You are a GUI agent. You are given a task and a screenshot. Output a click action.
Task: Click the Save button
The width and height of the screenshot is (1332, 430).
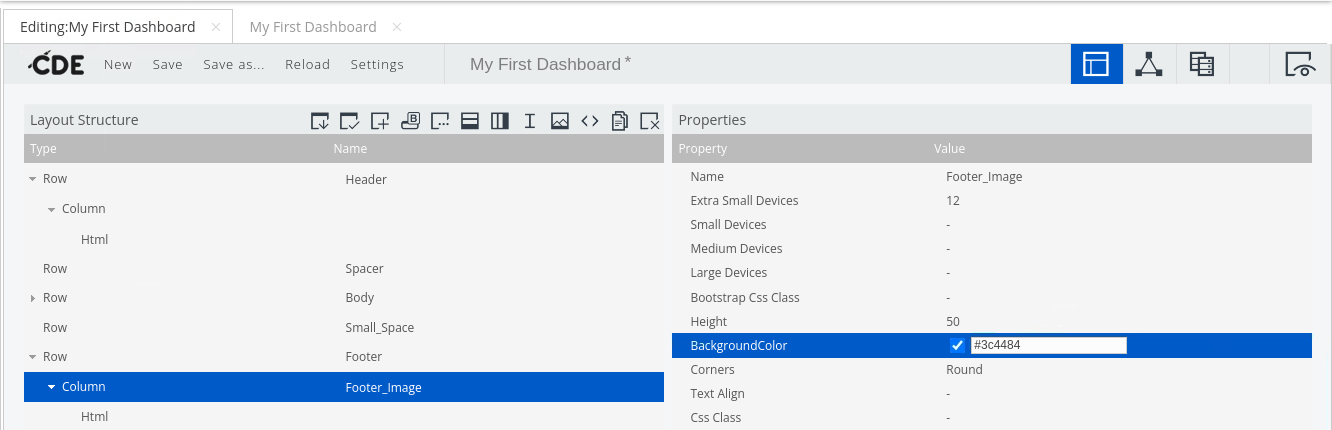(x=167, y=64)
